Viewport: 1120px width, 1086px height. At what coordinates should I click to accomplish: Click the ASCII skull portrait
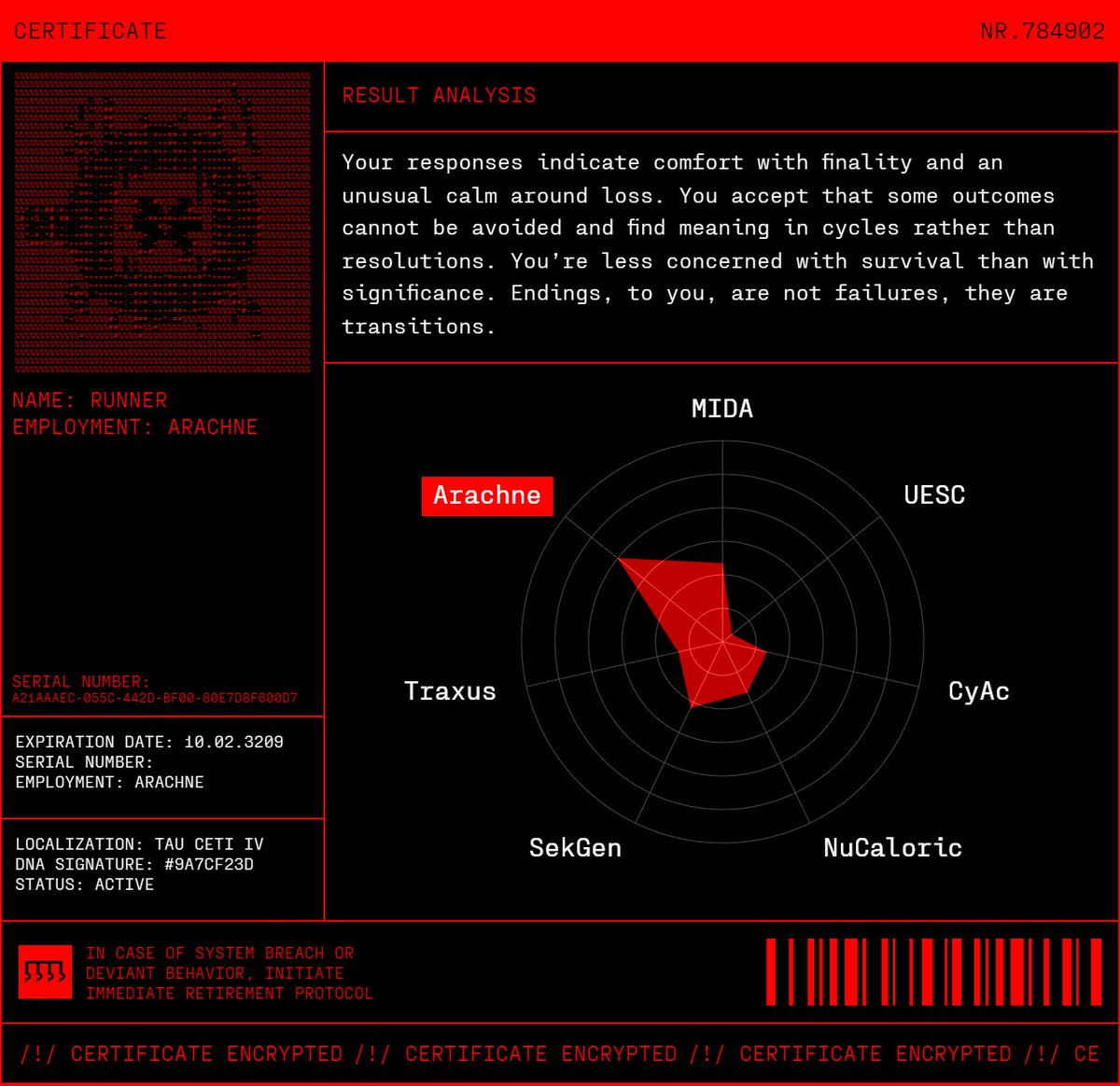click(162, 223)
